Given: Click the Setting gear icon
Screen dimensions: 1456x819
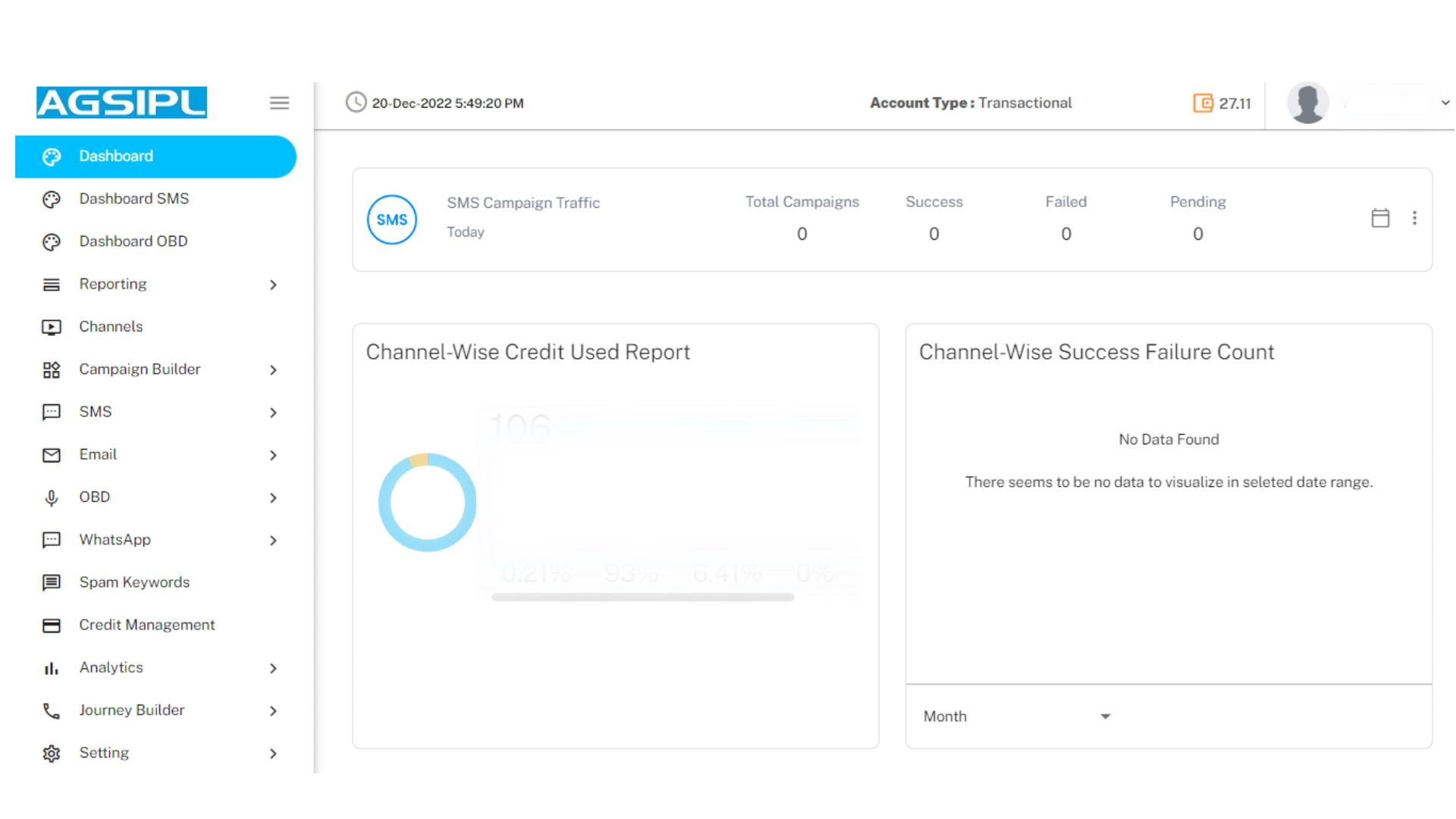Looking at the screenshot, I should 52,754.
